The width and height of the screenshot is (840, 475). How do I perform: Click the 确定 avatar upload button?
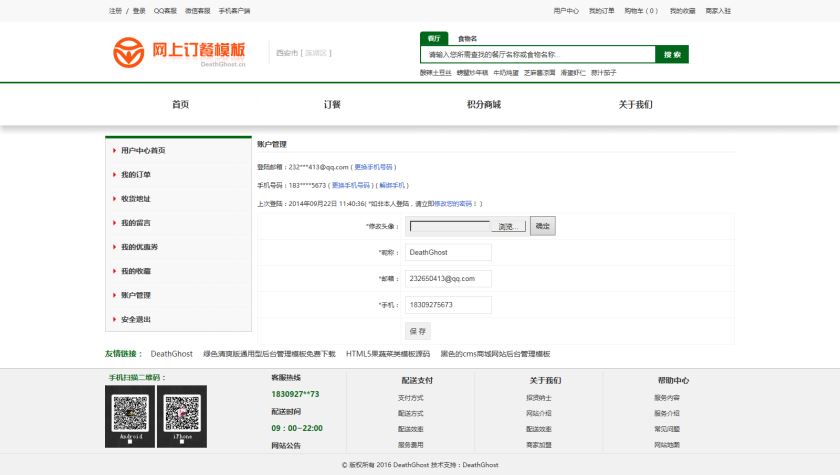(x=543, y=226)
